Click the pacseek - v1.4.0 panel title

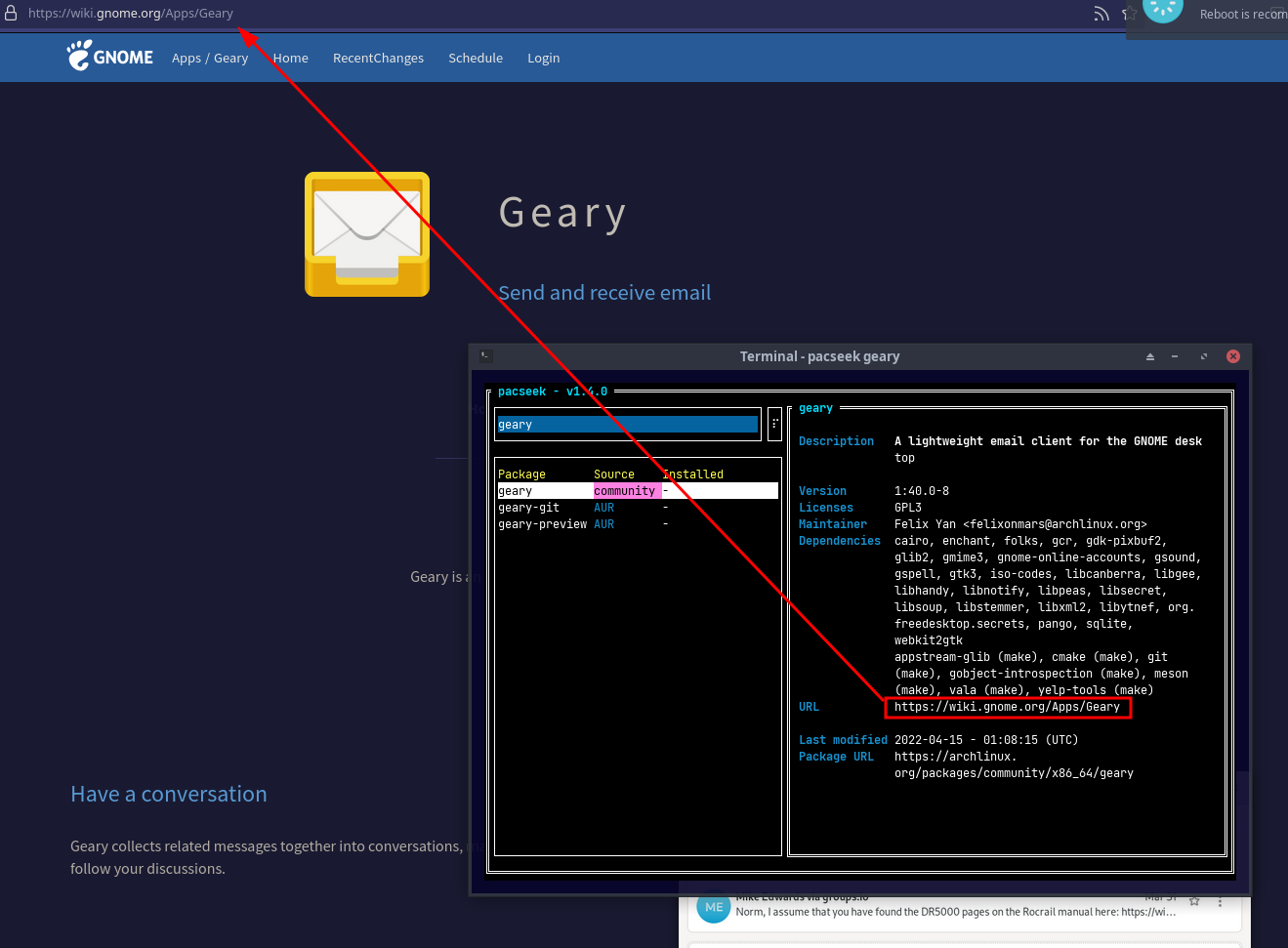(553, 392)
